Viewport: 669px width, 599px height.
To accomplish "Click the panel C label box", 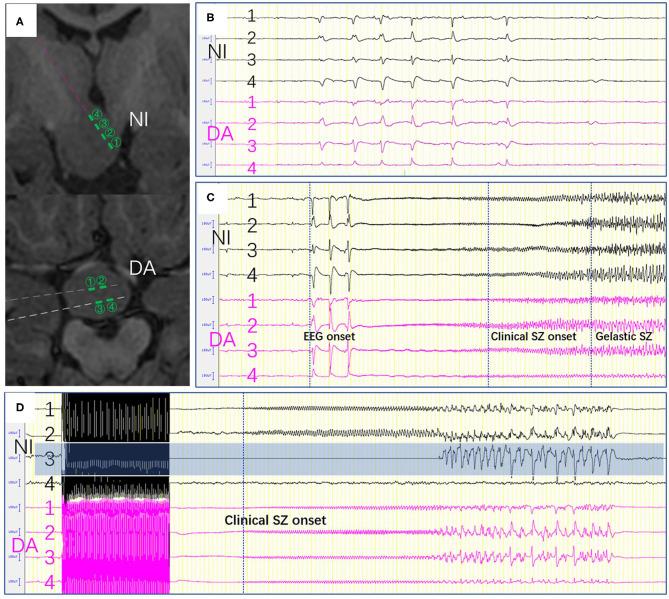I will 210,199.
